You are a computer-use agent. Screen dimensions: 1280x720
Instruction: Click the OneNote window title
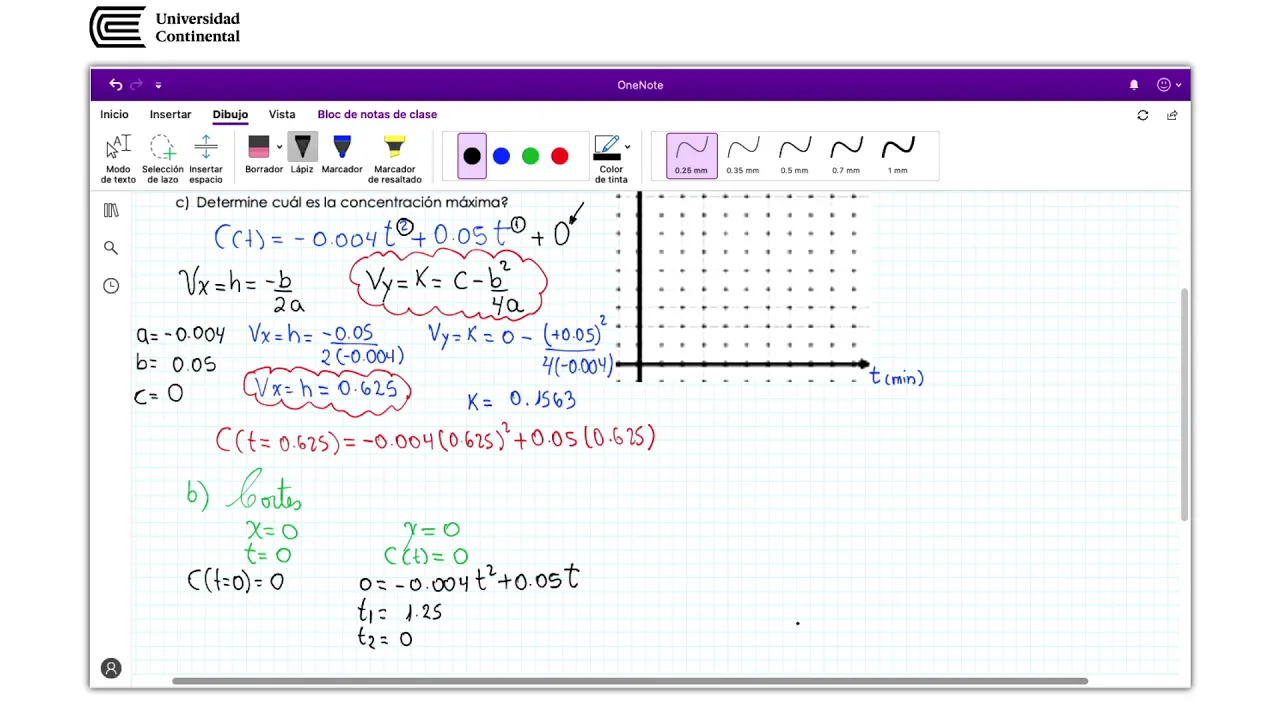(x=640, y=85)
